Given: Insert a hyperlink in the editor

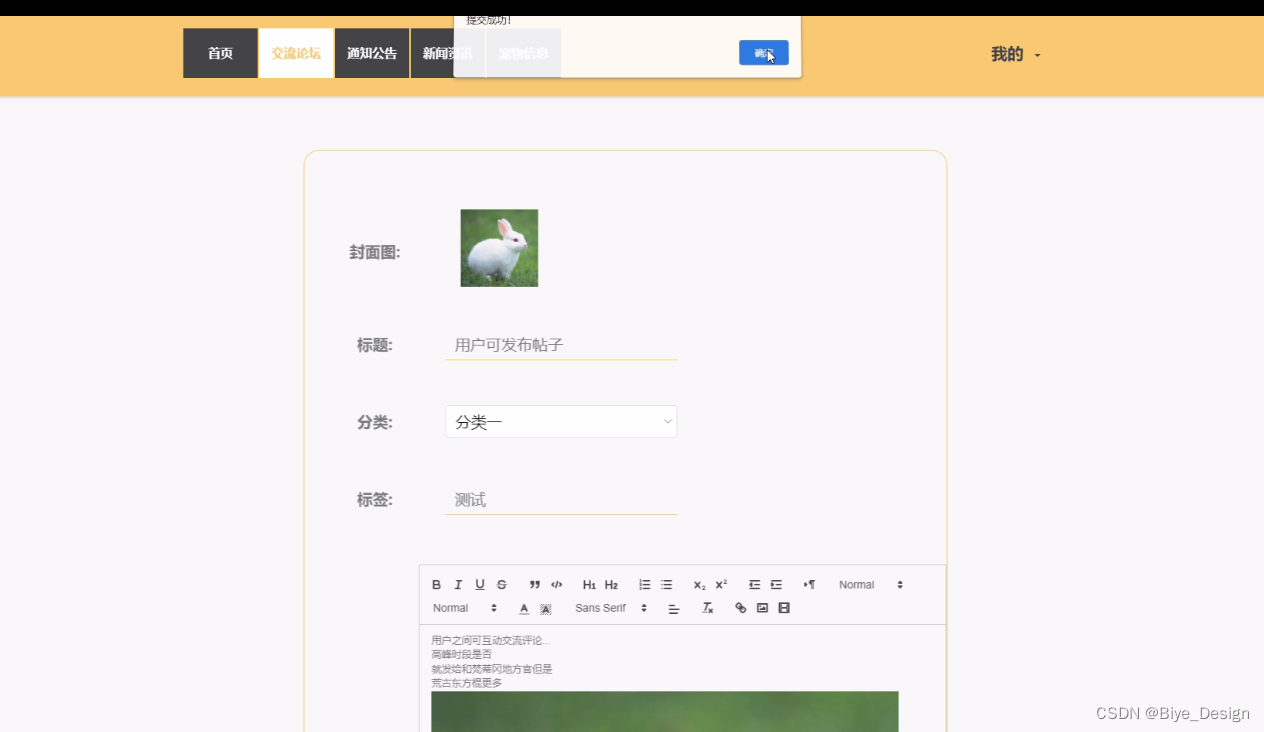Looking at the screenshot, I should coord(741,608).
